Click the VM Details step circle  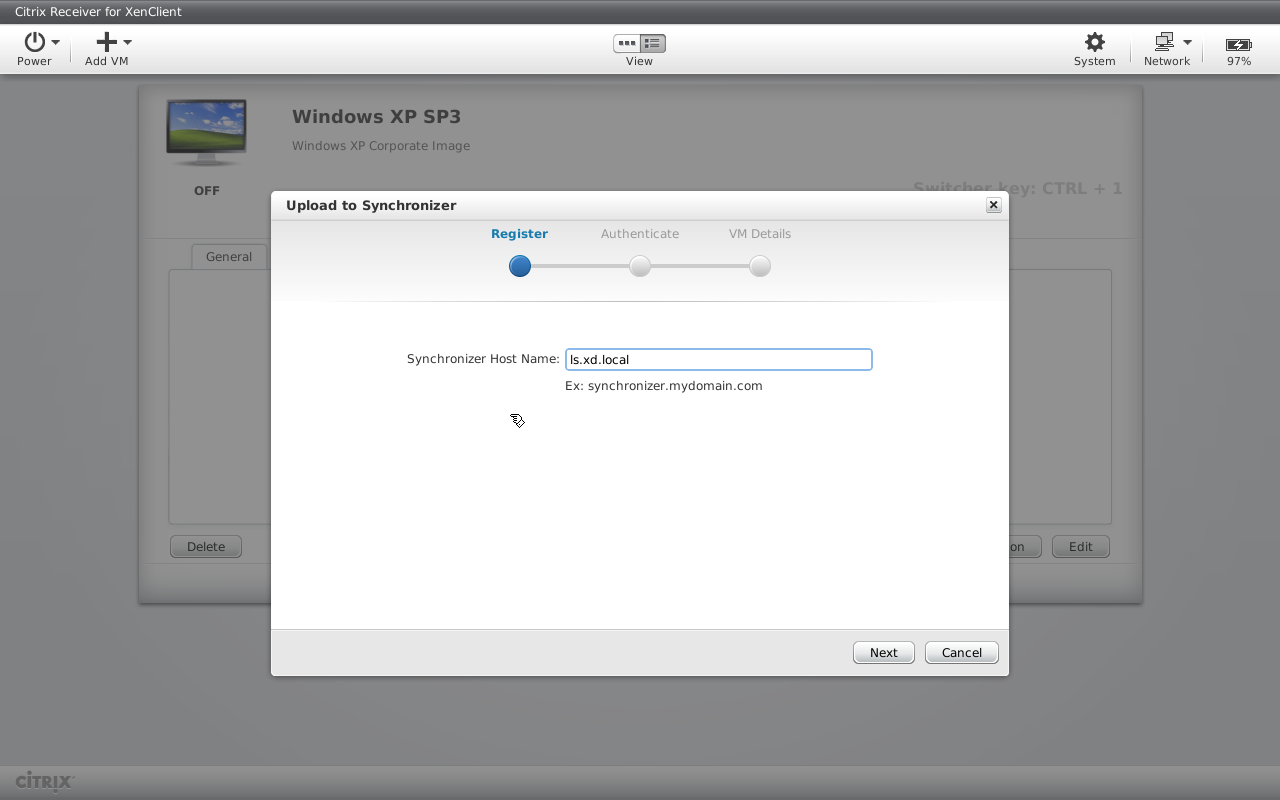[x=760, y=266]
